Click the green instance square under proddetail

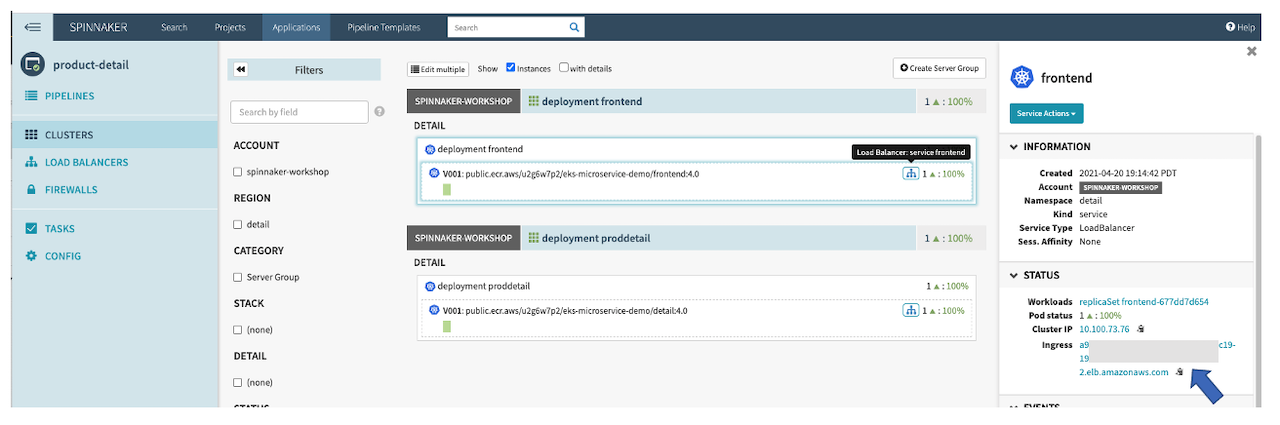446,326
